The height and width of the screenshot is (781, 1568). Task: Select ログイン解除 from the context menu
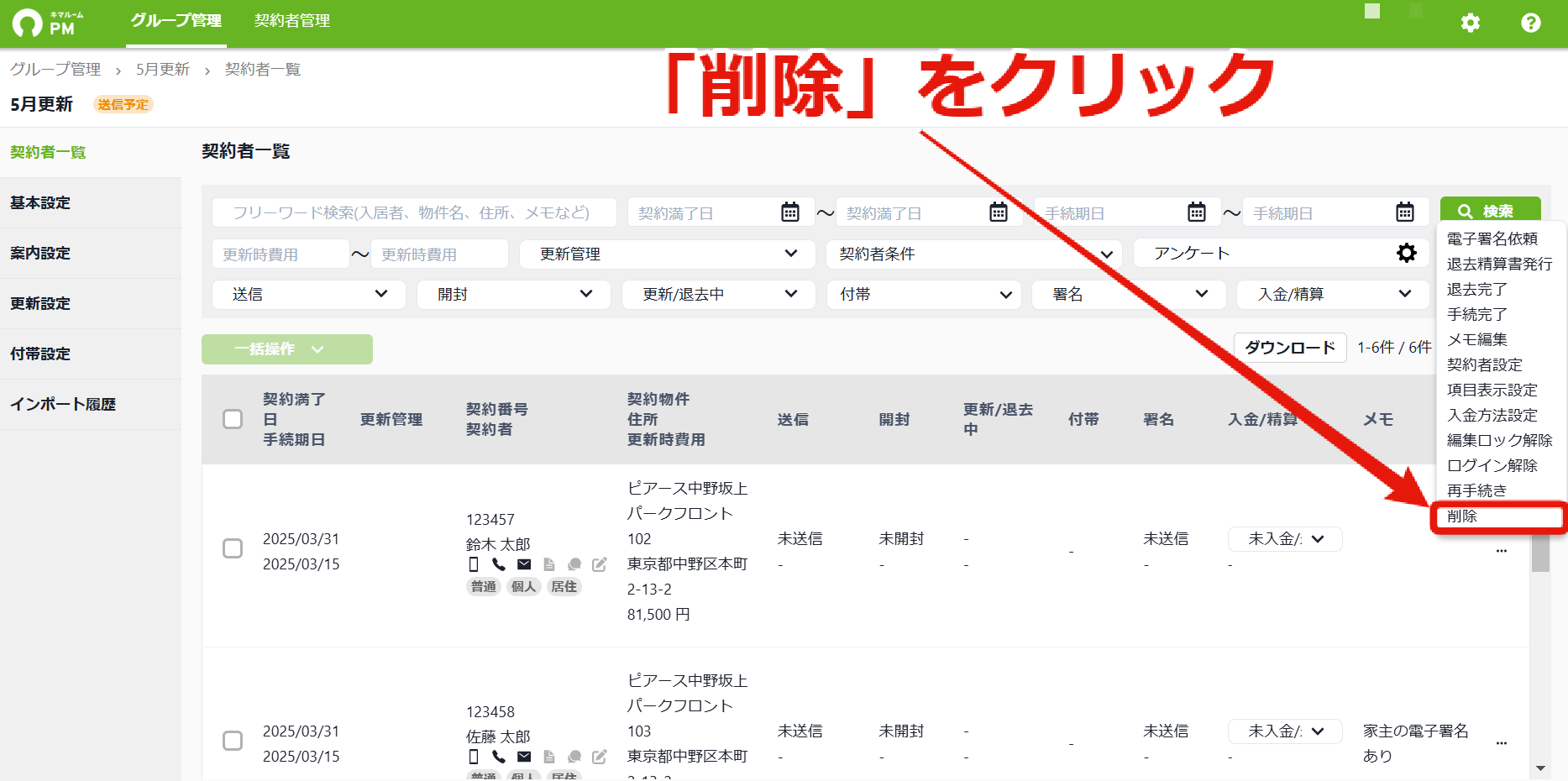click(1492, 466)
